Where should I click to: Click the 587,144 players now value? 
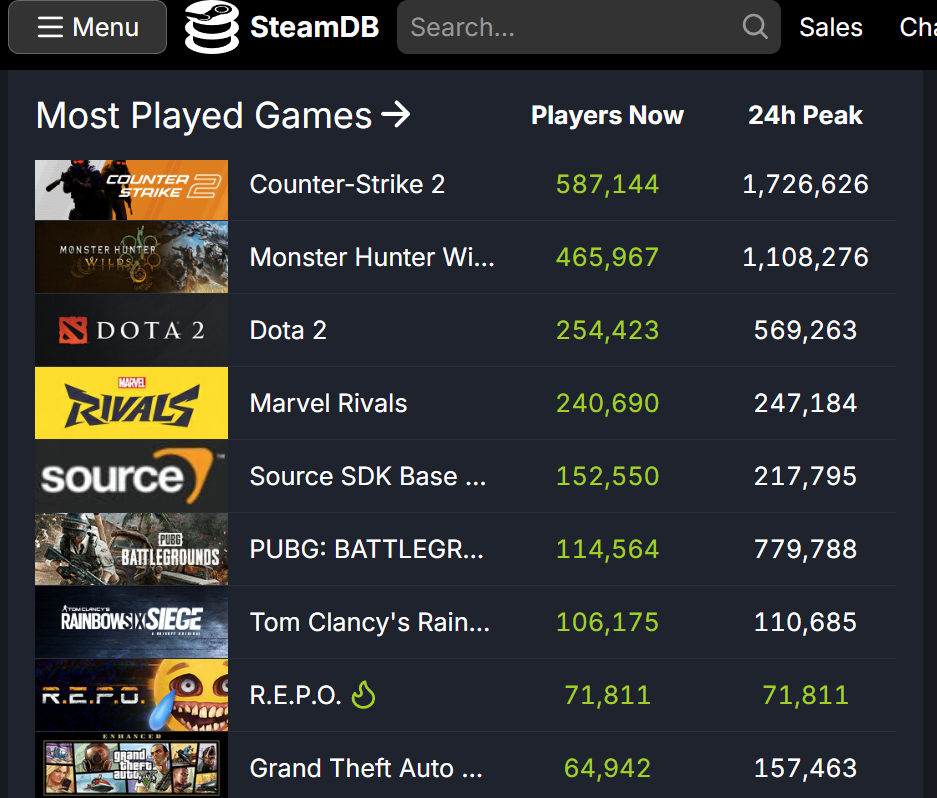pyautogui.click(x=607, y=184)
